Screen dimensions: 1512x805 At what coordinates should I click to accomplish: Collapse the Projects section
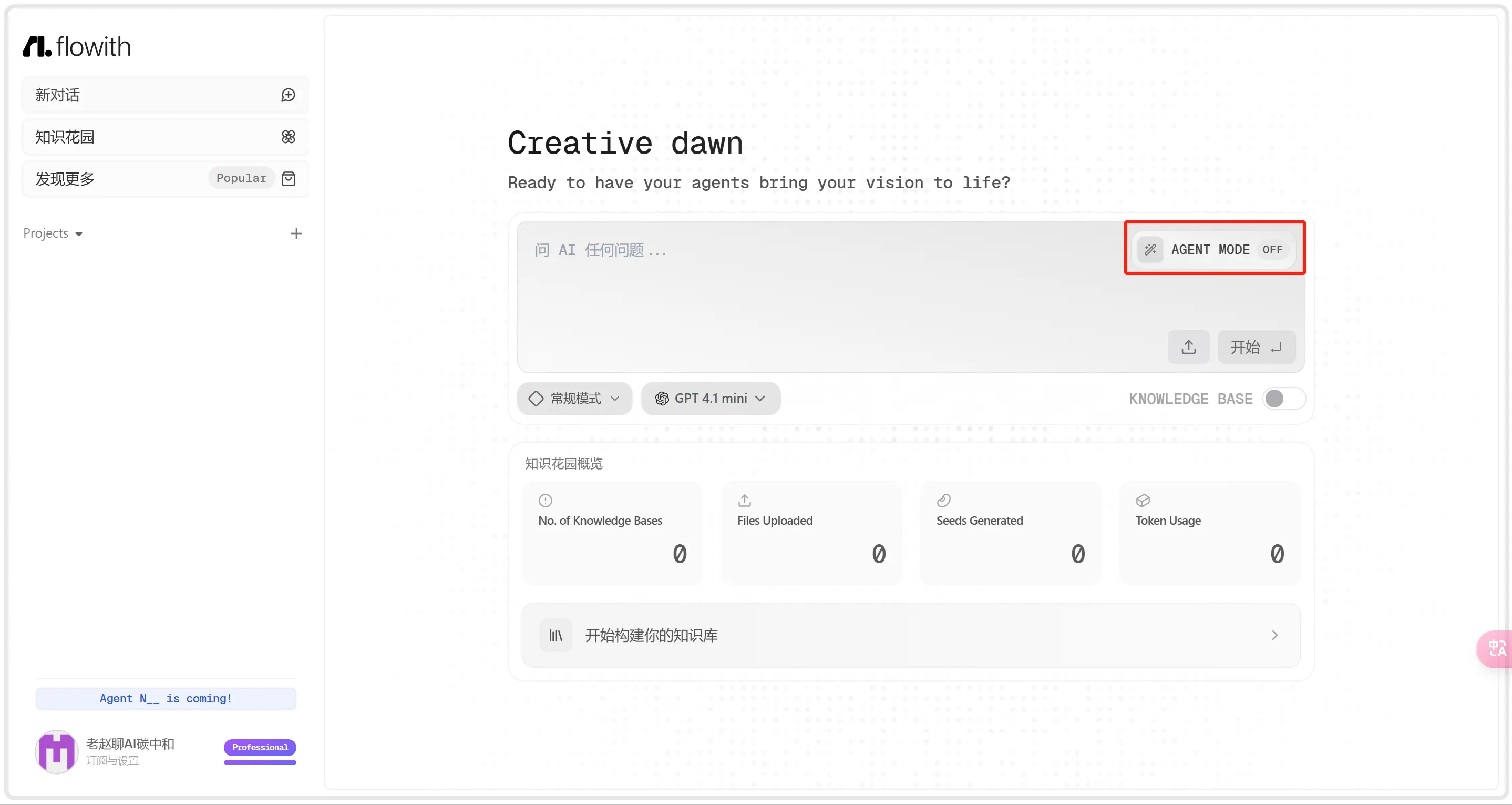(x=53, y=233)
